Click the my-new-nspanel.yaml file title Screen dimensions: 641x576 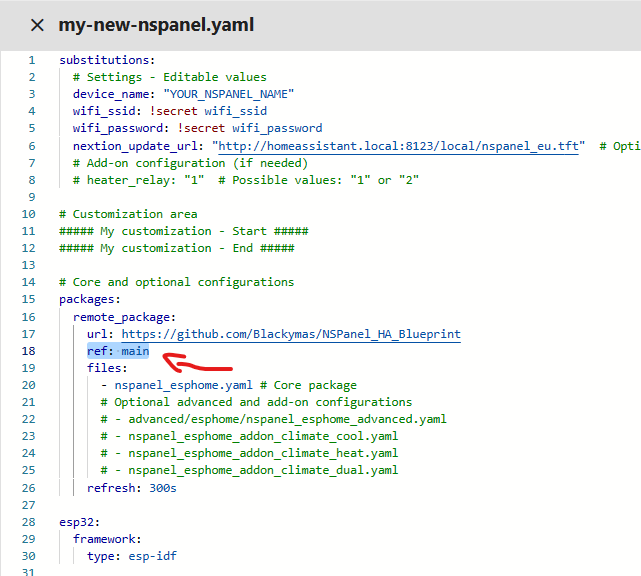[156, 25]
